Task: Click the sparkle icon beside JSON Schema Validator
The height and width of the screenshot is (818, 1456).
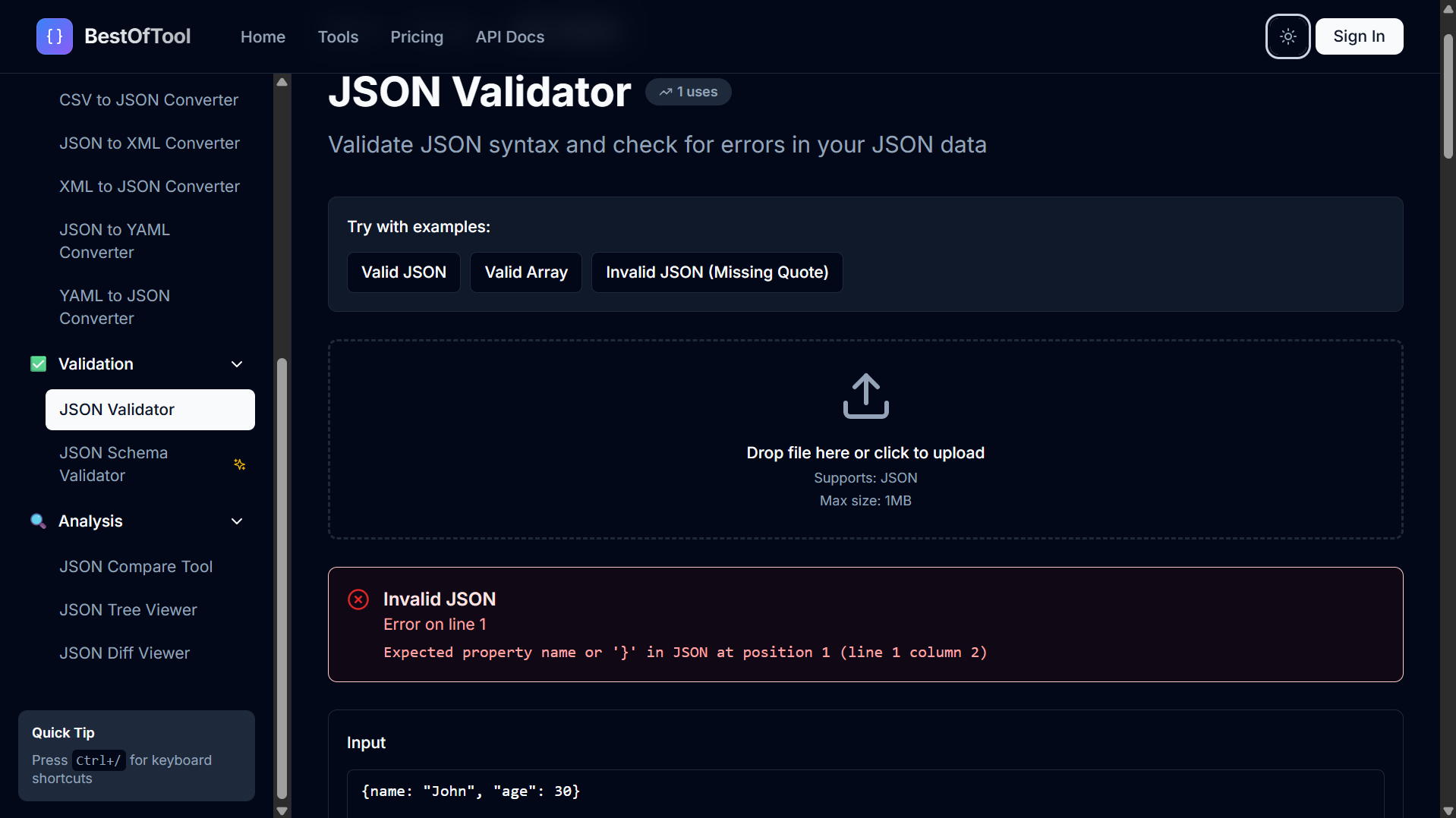Action: coord(239,464)
